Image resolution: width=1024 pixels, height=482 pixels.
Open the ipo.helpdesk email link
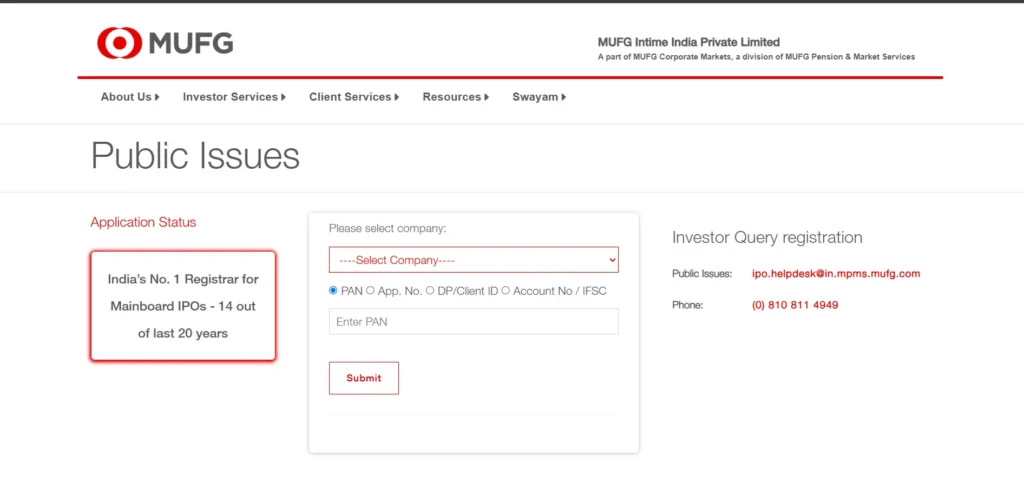click(x=836, y=274)
